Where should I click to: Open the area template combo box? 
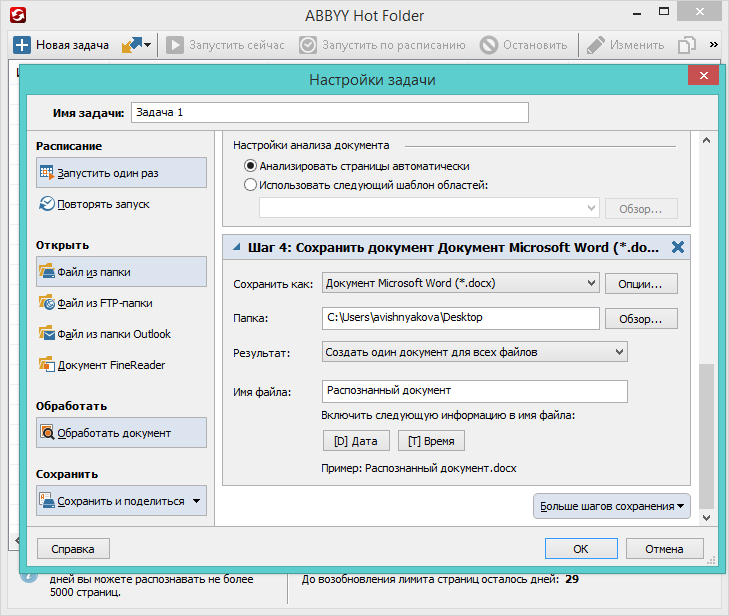tap(429, 208)
